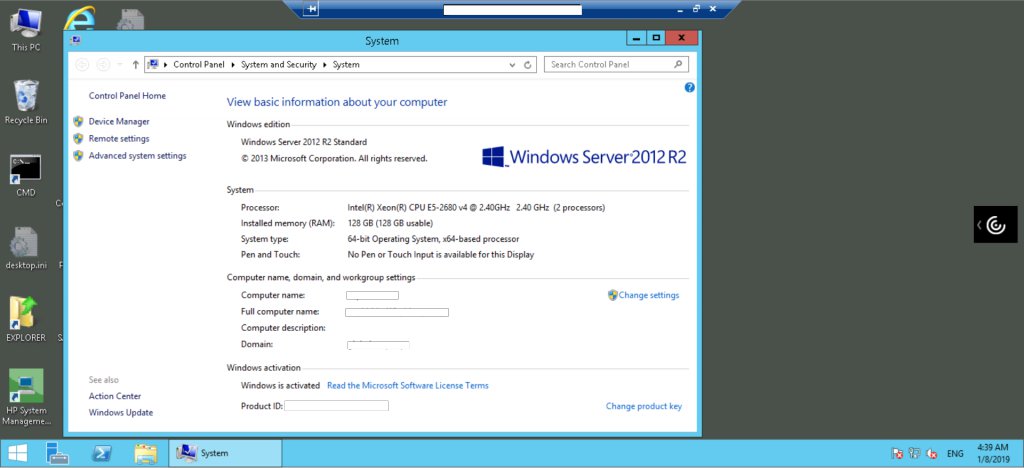This screenshot has height=468, width=1024.
Task: Expand arrow after System and Security breadcrumb
Action: [325, 65]
